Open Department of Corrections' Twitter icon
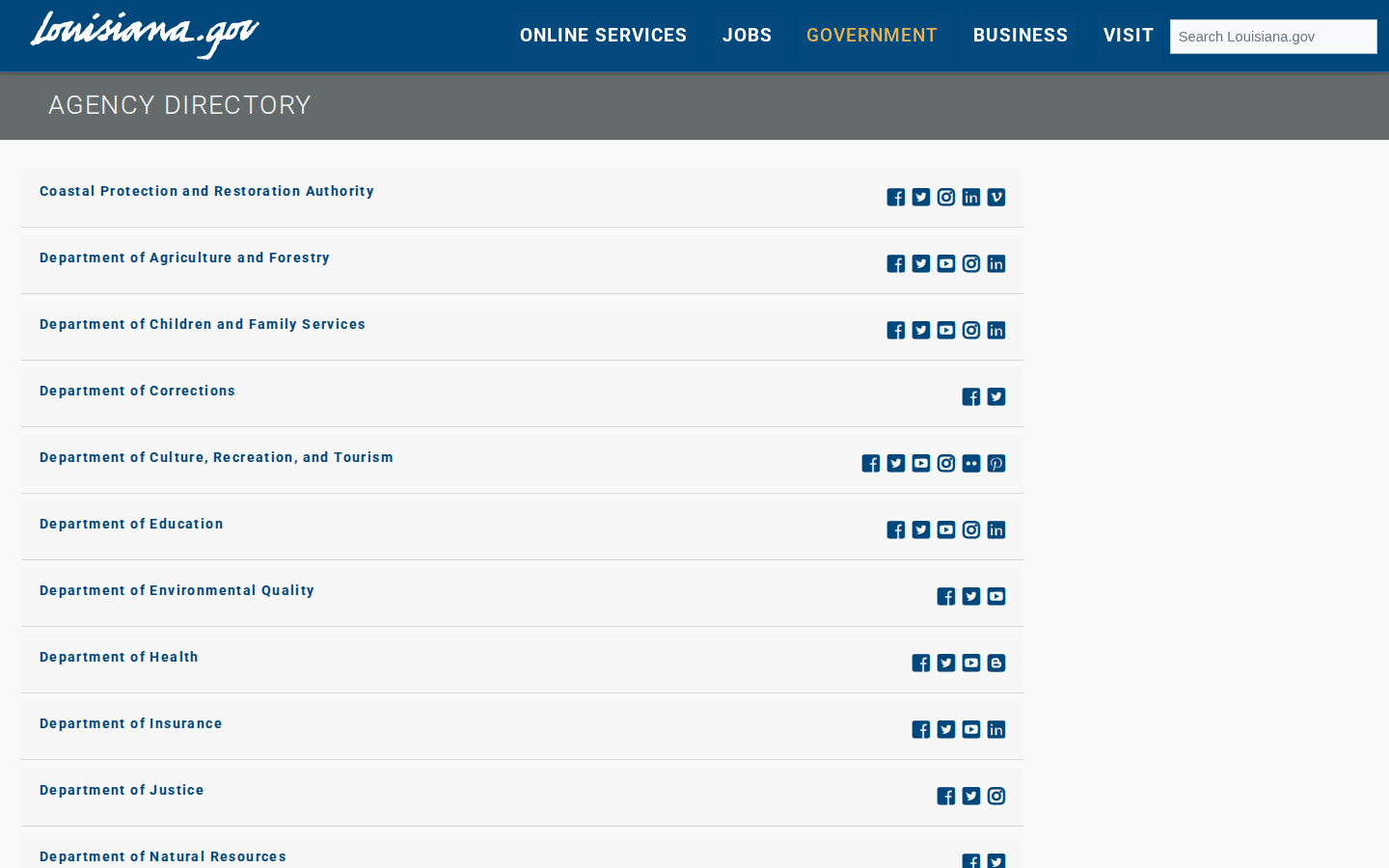1389x868 pixels. coord(996,397)
